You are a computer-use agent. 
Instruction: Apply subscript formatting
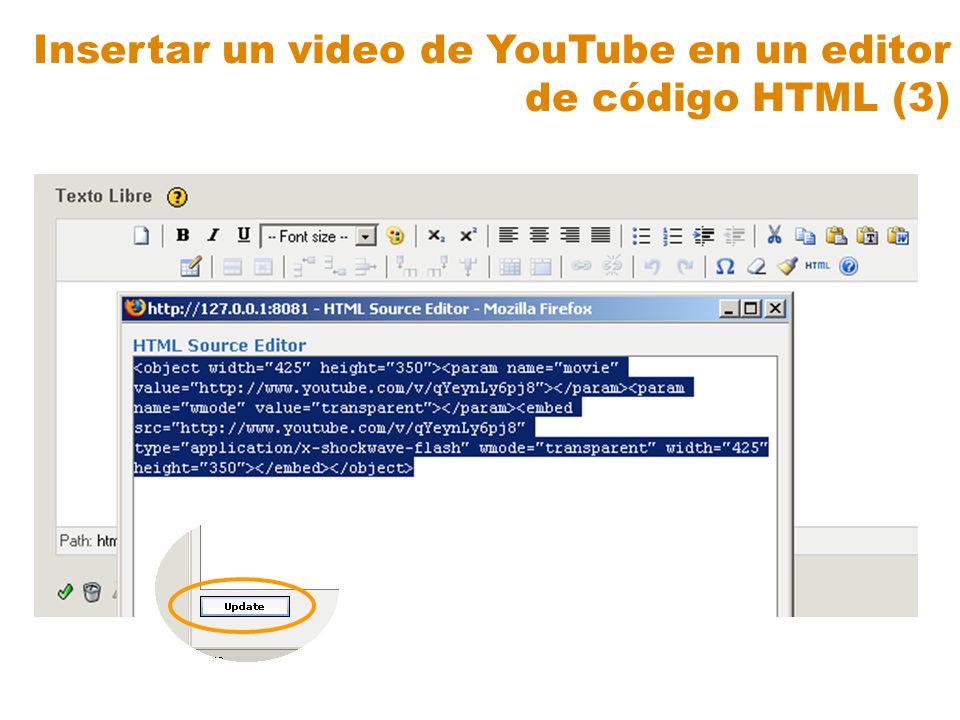pos(437,236)
